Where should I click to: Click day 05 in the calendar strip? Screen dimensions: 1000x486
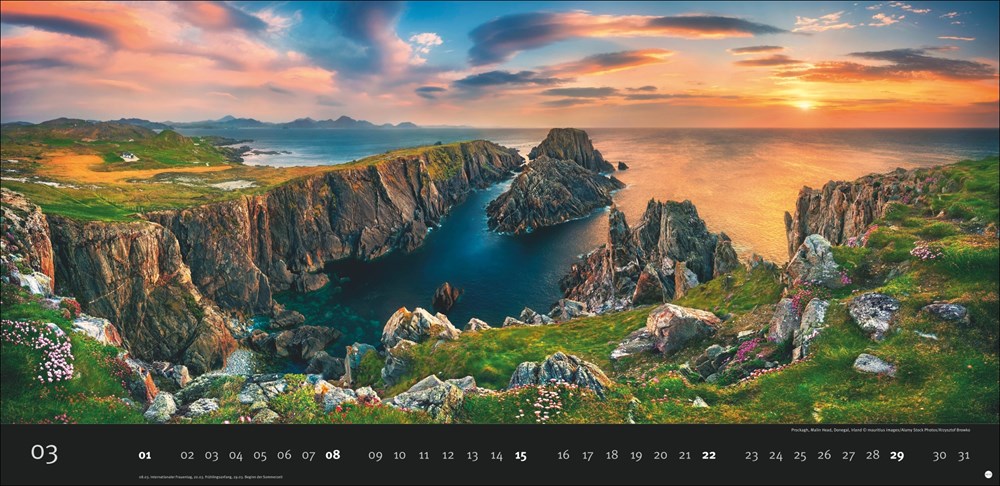(x=260, y=455)
